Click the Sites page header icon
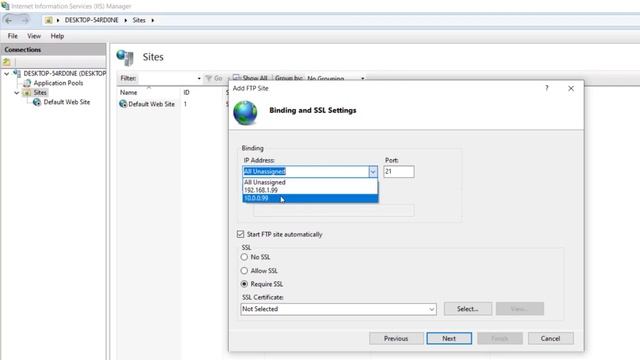640x360 pixels. click(x=125, y=58)
